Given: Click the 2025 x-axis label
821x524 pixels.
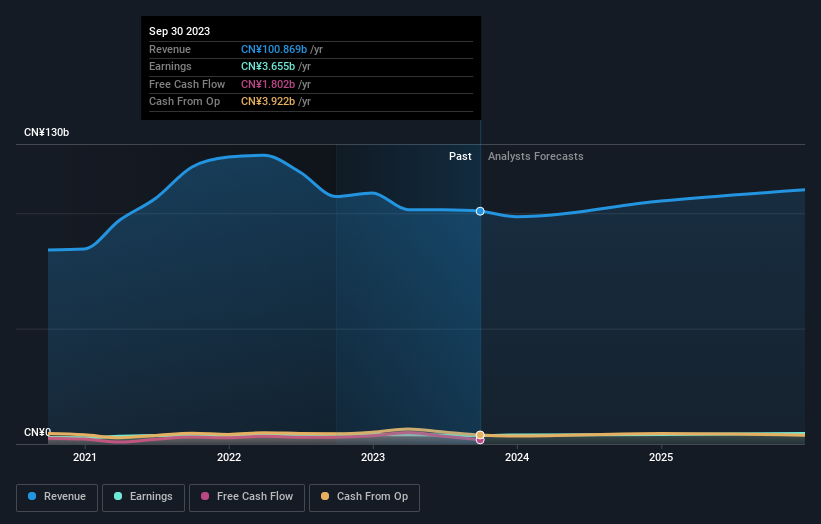Looking at the screenshot, I should (661, 458).
